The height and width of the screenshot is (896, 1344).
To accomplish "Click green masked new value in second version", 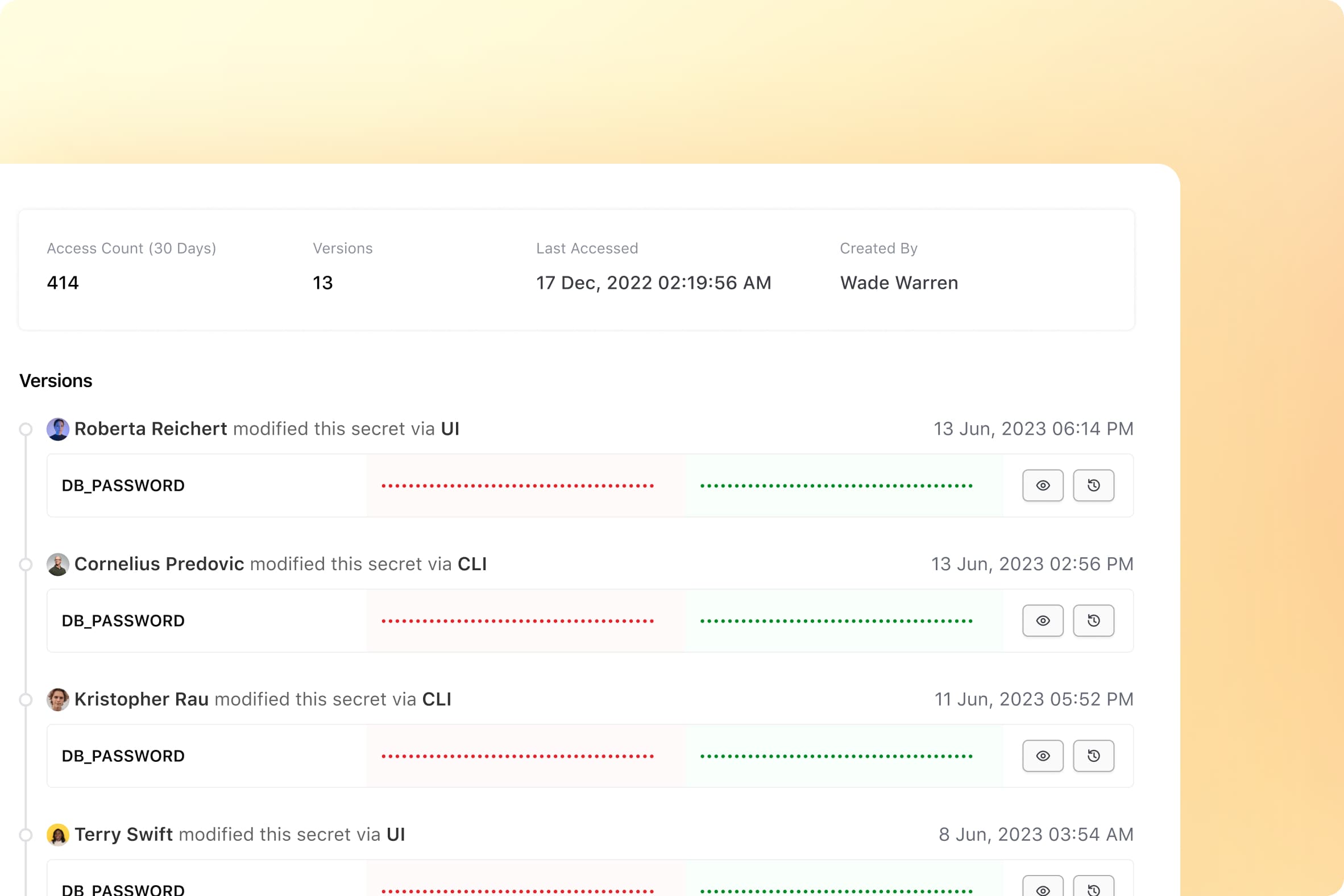I will click(836, 621).
